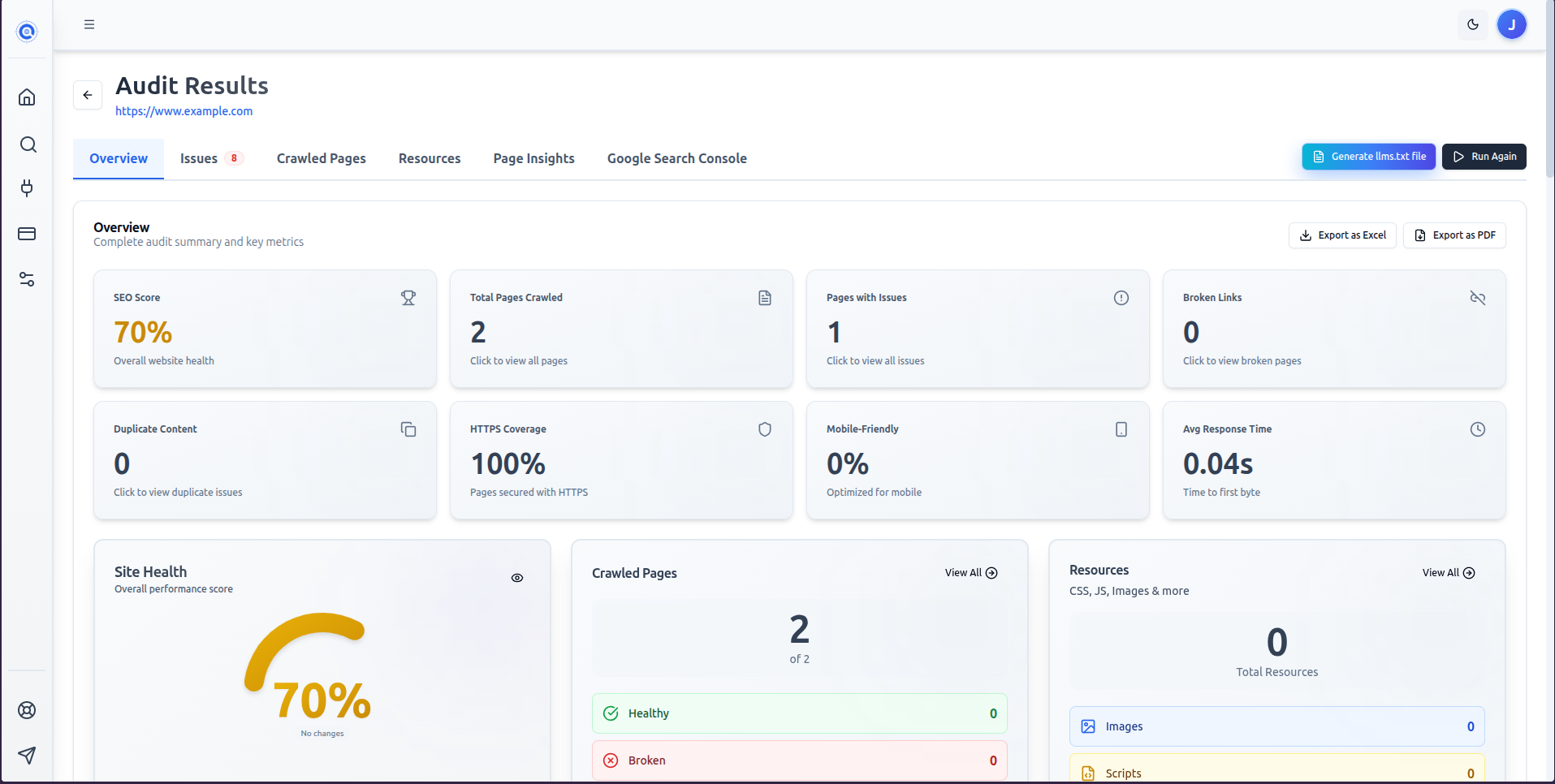Image resolution: width=1555 pixels, height=784 pixels.
Task: Open the https://www.example.com link
Action: pyautogui.click(x=184, y=111)
